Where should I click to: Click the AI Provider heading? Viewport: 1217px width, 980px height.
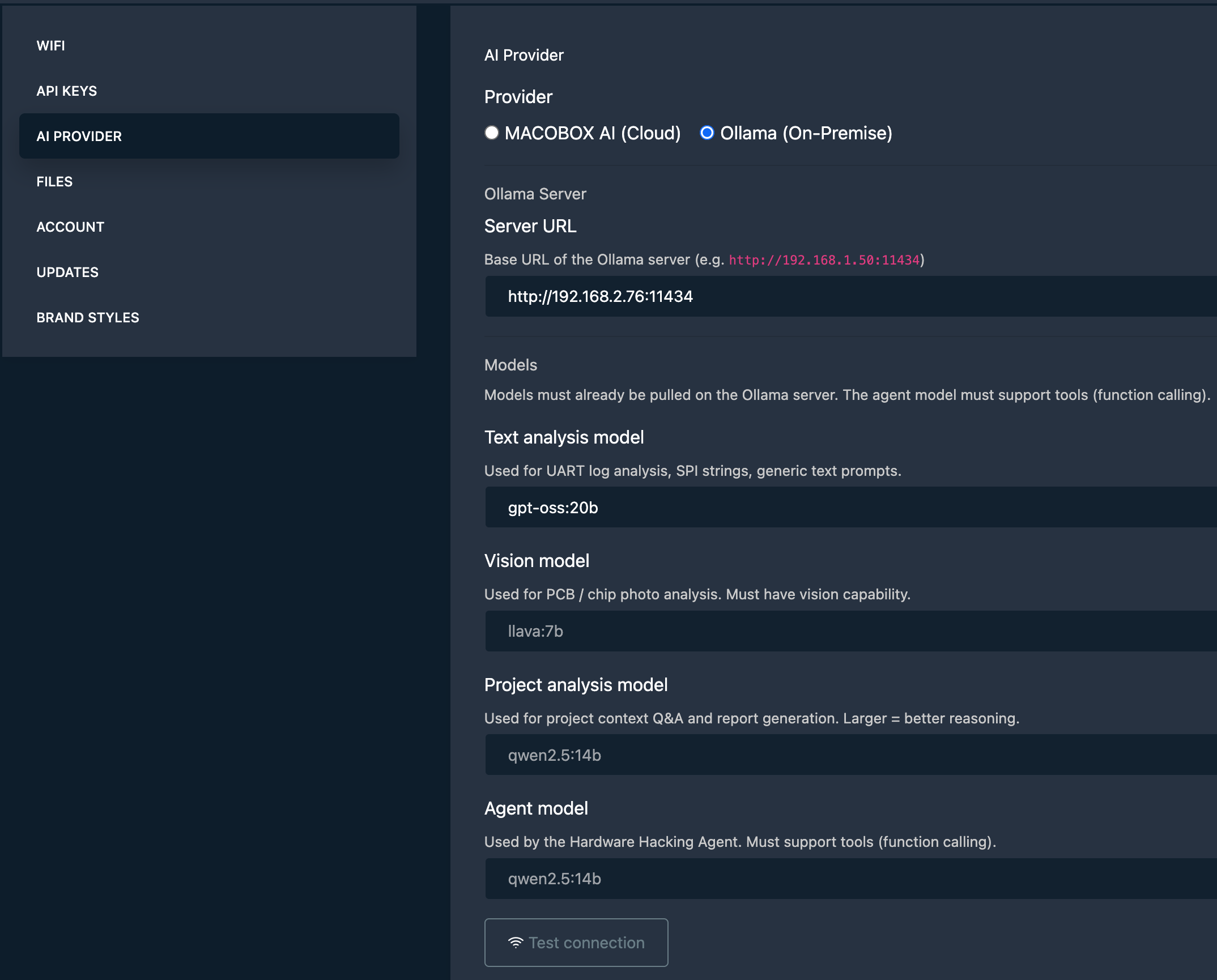pos(524,55)
